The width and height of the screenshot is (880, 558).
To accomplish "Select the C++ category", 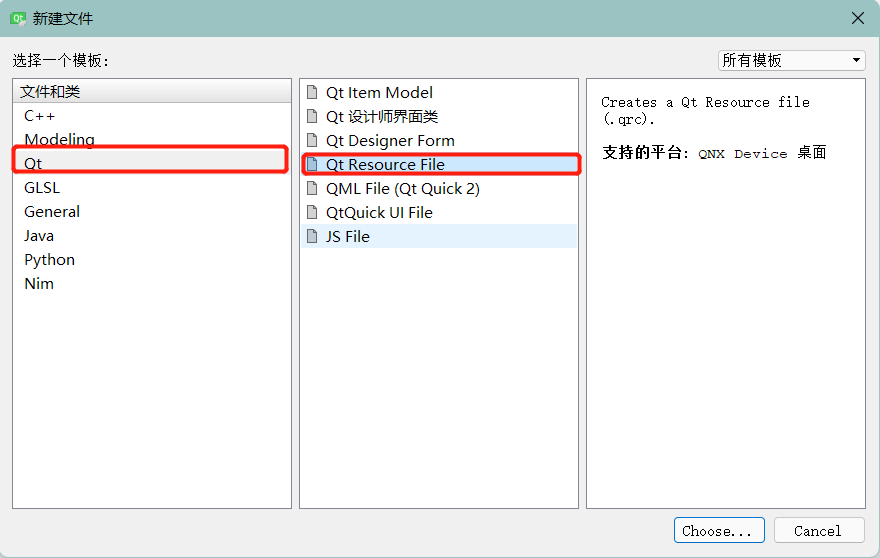I will [x=152, y=116].
